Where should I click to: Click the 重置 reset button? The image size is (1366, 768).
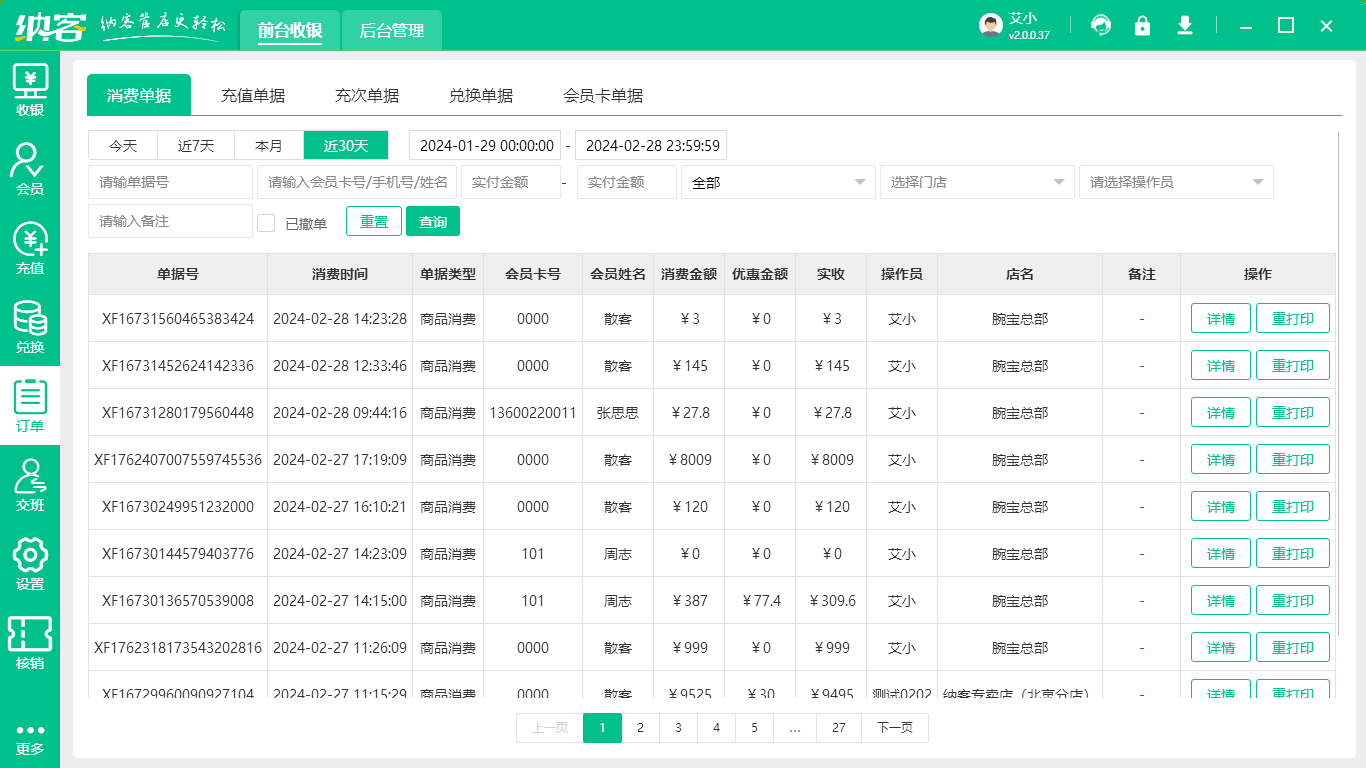374,221
